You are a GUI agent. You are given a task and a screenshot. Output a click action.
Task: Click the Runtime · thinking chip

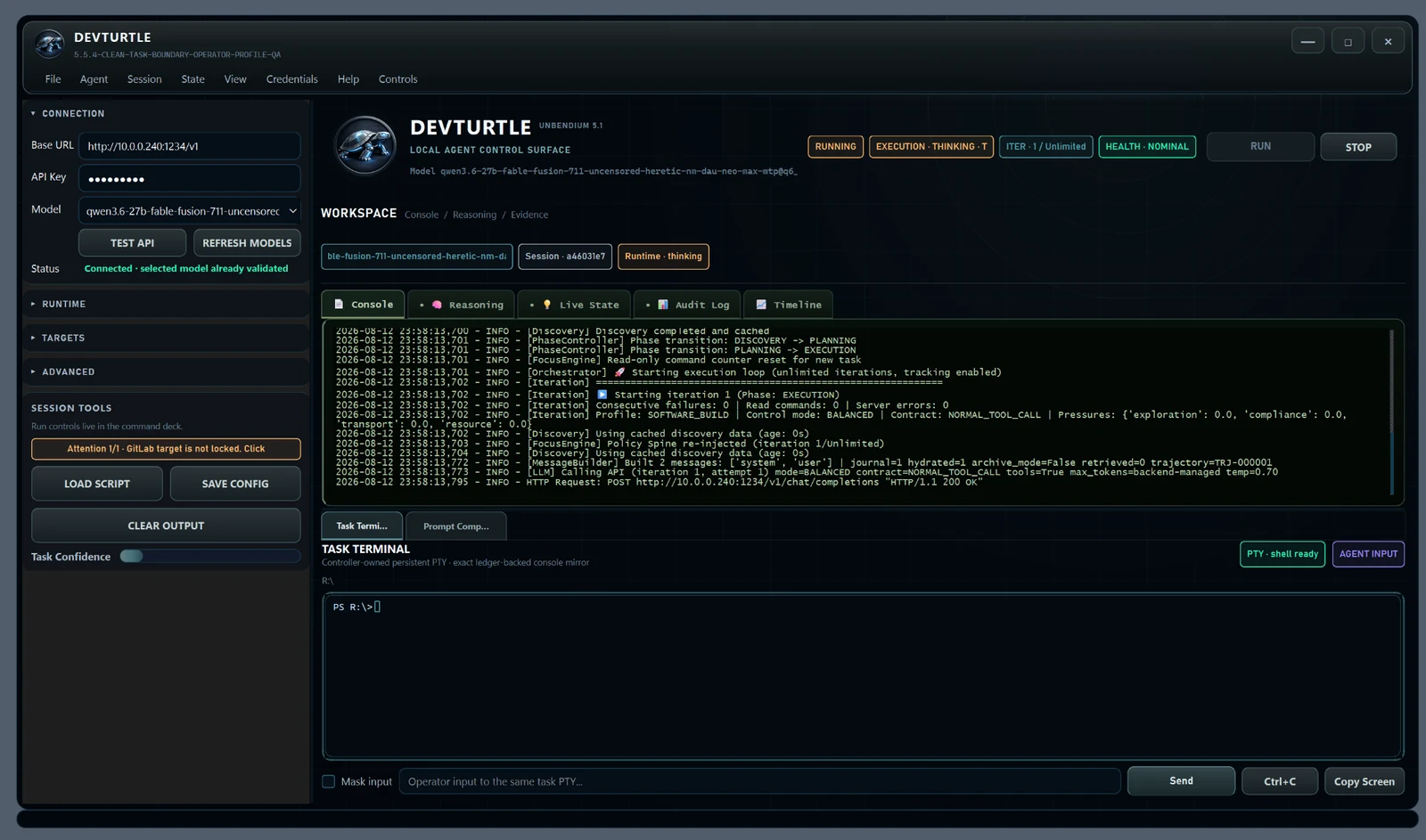click(663, 257)
